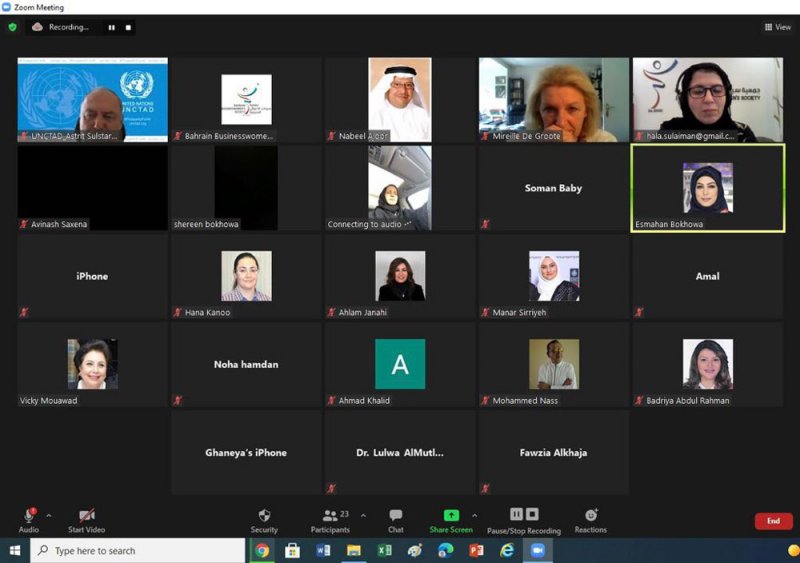Open the Reactions emoji icon

pyautogui.click(x=591, y=515)
